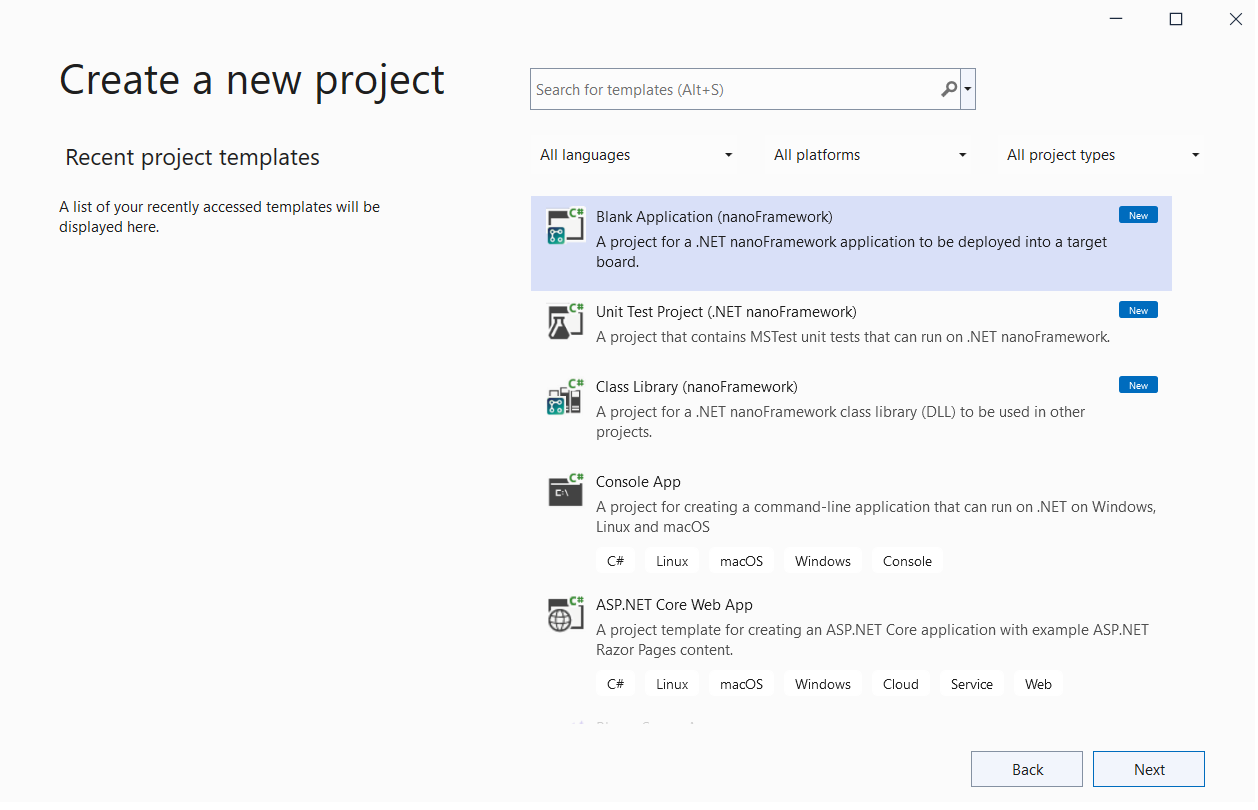Focus the Search for templates field
Screen dimensions: 1258x810
coord(735,90)
